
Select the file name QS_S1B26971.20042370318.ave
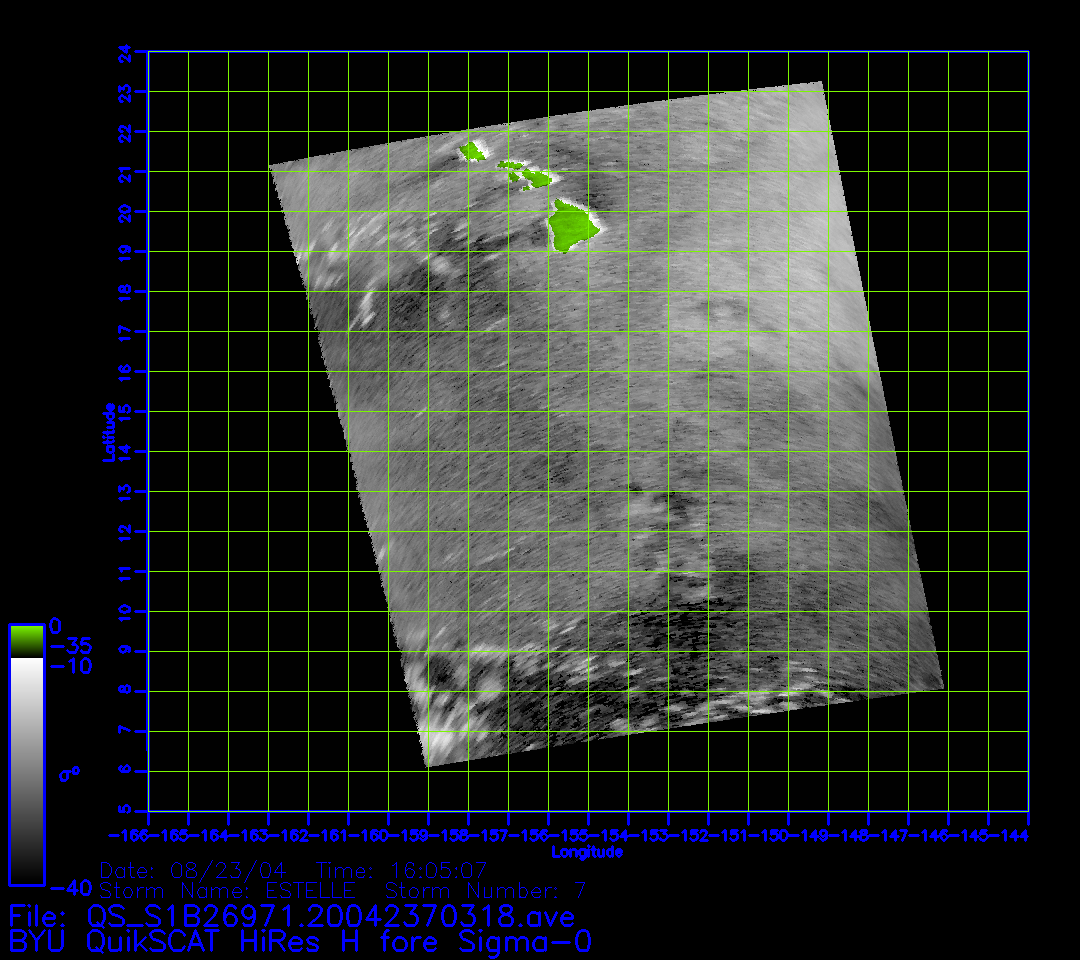coord(330,916)
